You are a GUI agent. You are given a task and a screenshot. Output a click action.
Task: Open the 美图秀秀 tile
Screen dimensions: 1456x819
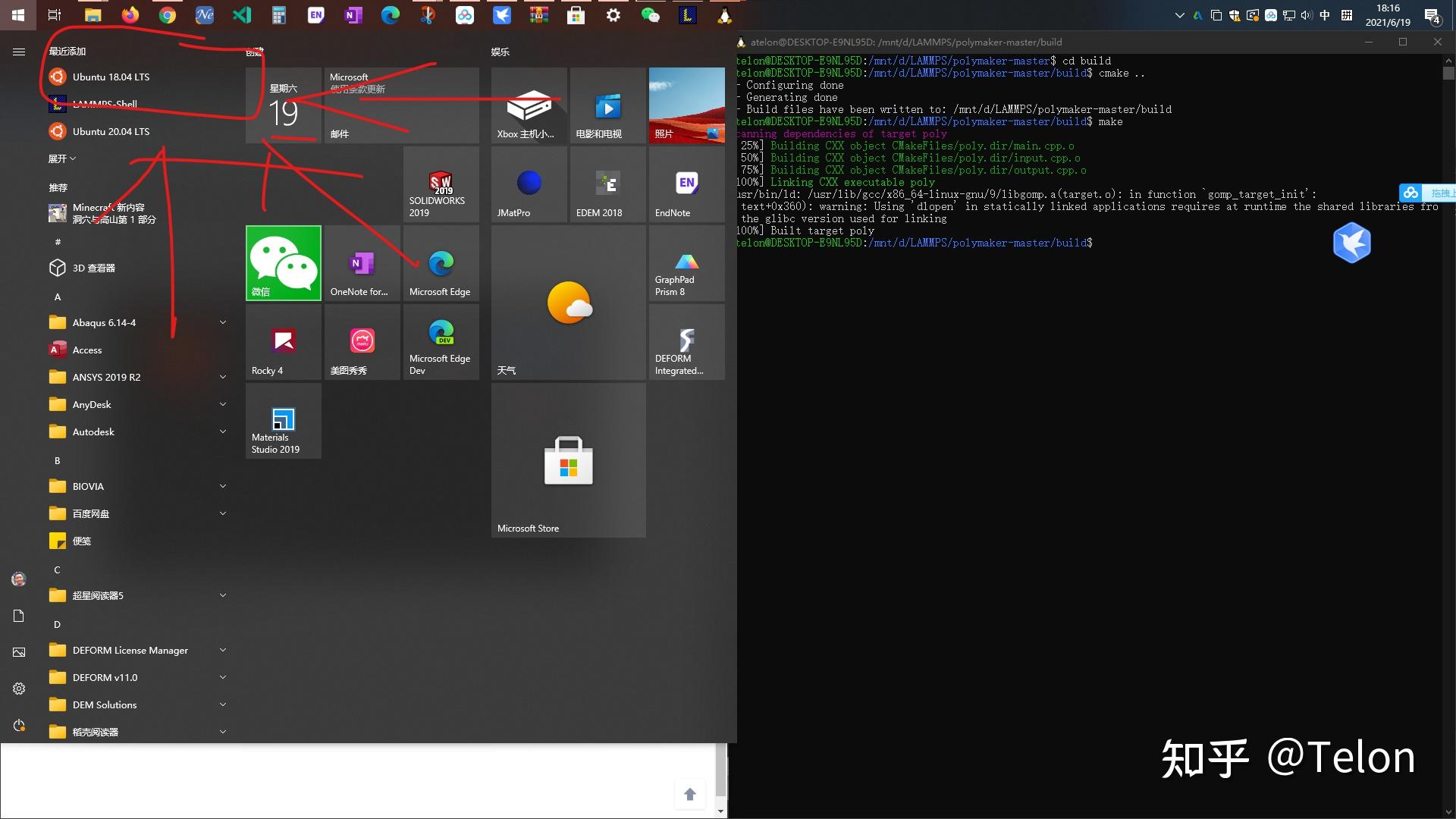click(362, 342)
